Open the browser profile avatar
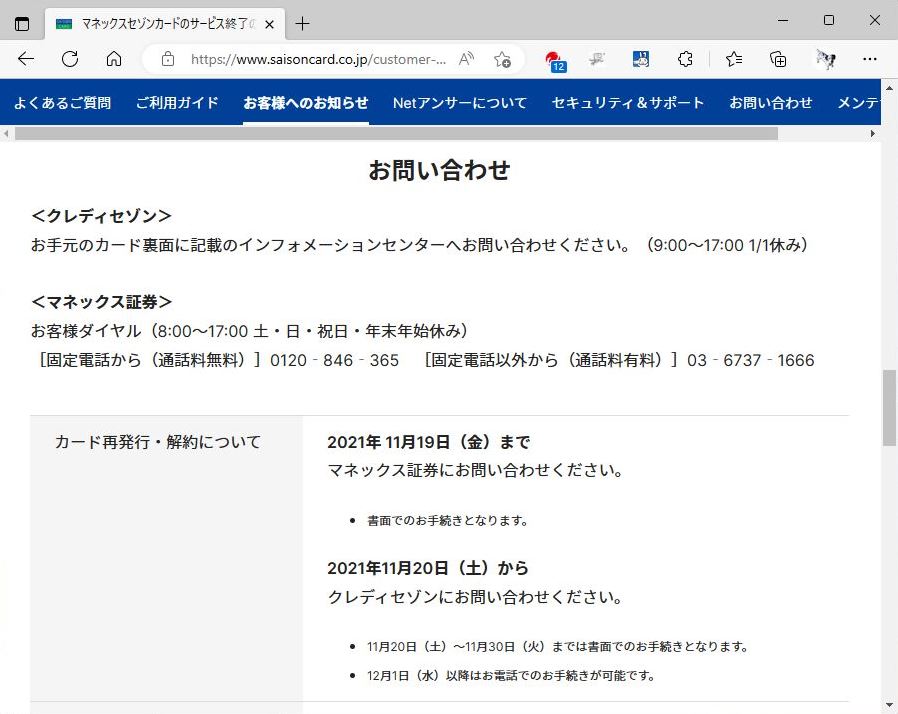 click(825, 59)
